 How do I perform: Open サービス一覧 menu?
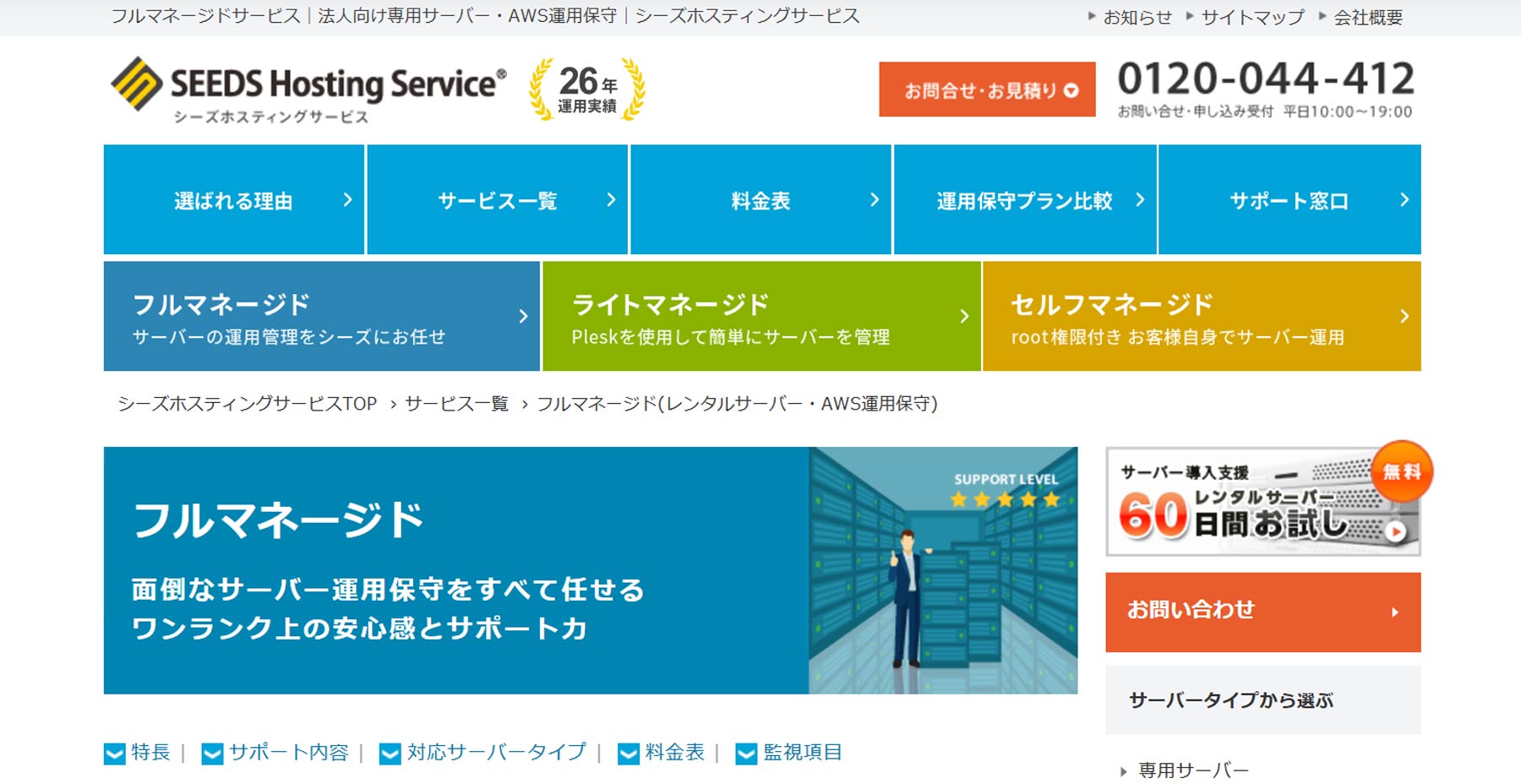498,199
